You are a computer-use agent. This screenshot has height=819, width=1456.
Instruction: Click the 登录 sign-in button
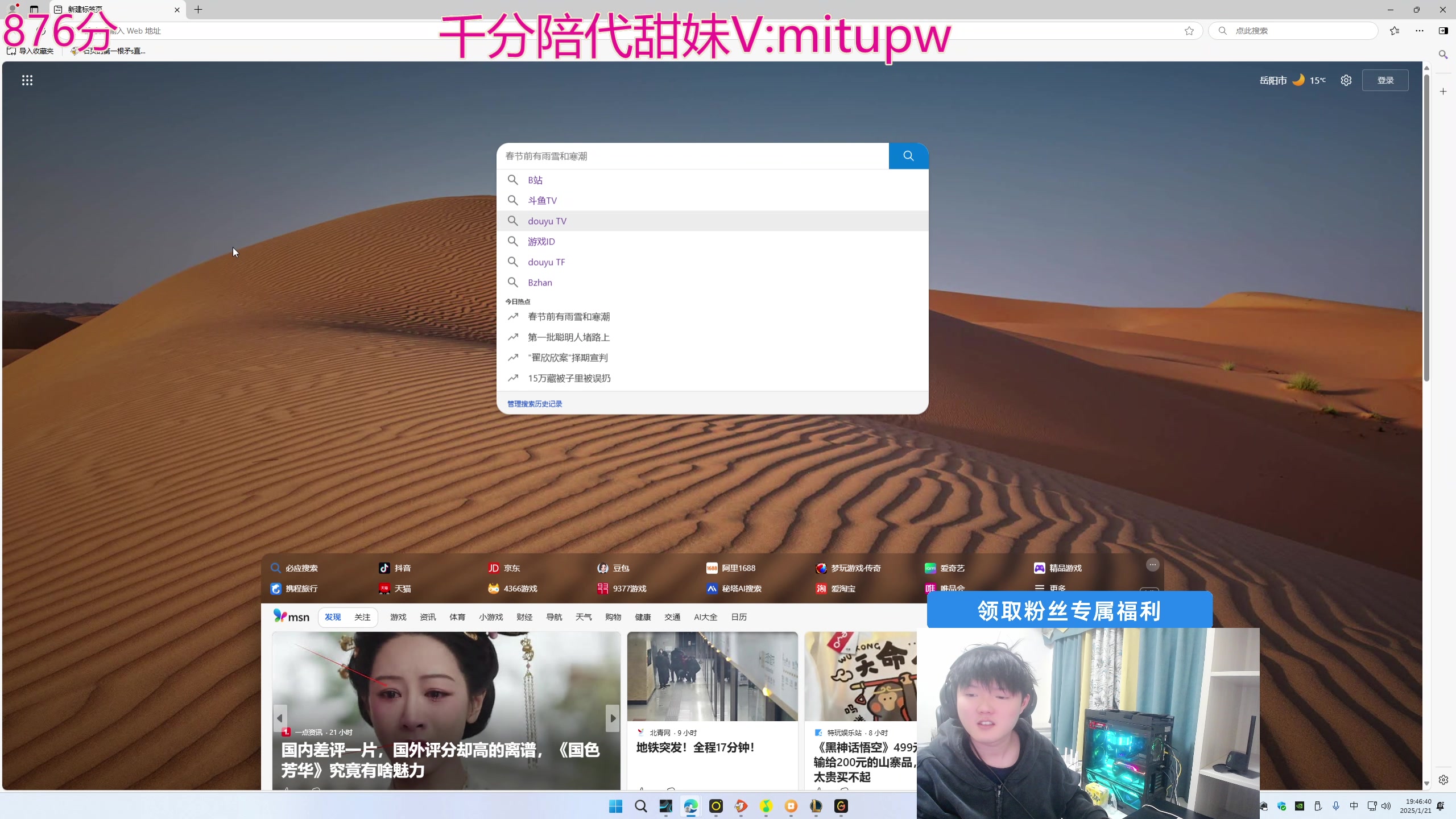click(1385, 80)
